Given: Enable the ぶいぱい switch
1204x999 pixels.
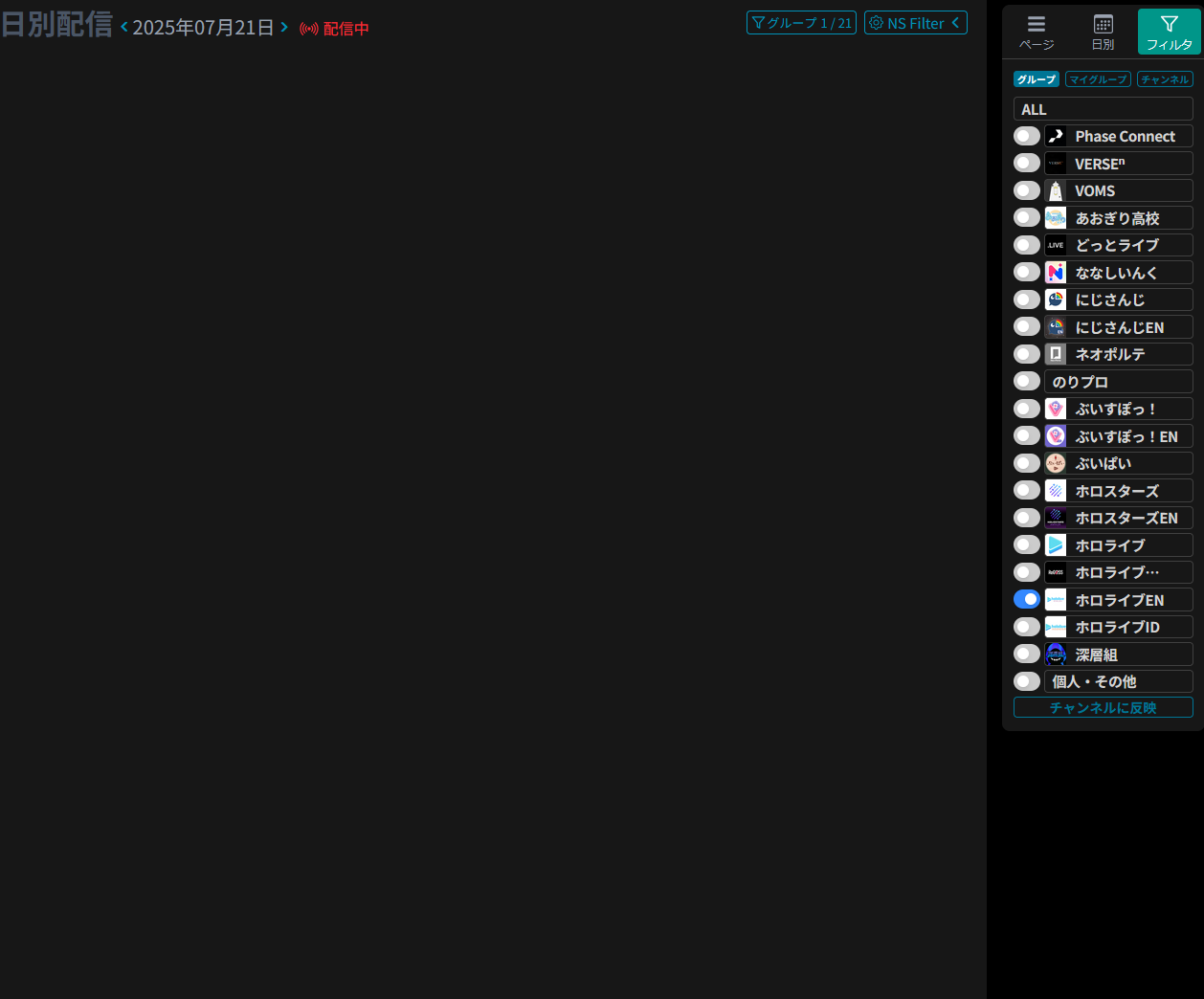Looking at the screenshot, I should [x=1027, y=463].
